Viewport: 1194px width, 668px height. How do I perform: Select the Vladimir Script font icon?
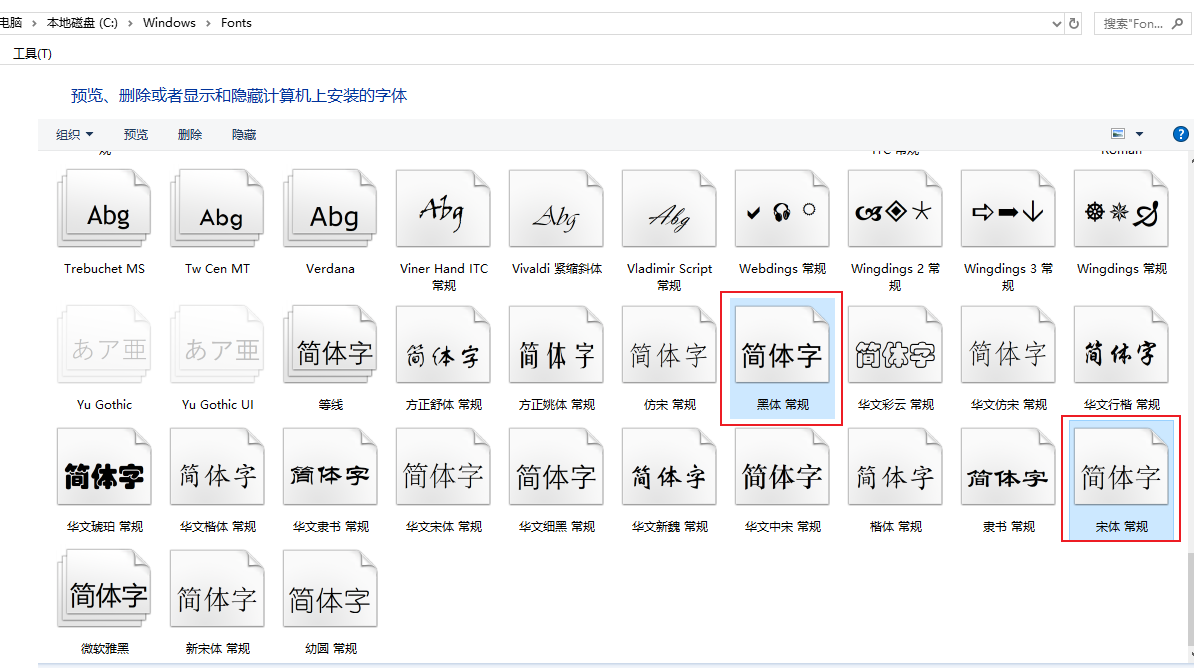(x=669, y=209)
